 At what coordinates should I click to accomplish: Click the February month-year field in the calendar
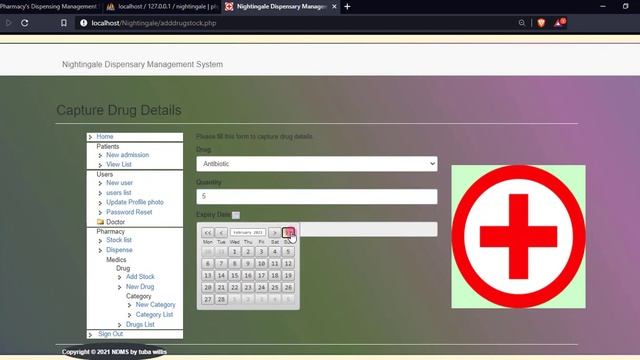(x=248, y=232)
